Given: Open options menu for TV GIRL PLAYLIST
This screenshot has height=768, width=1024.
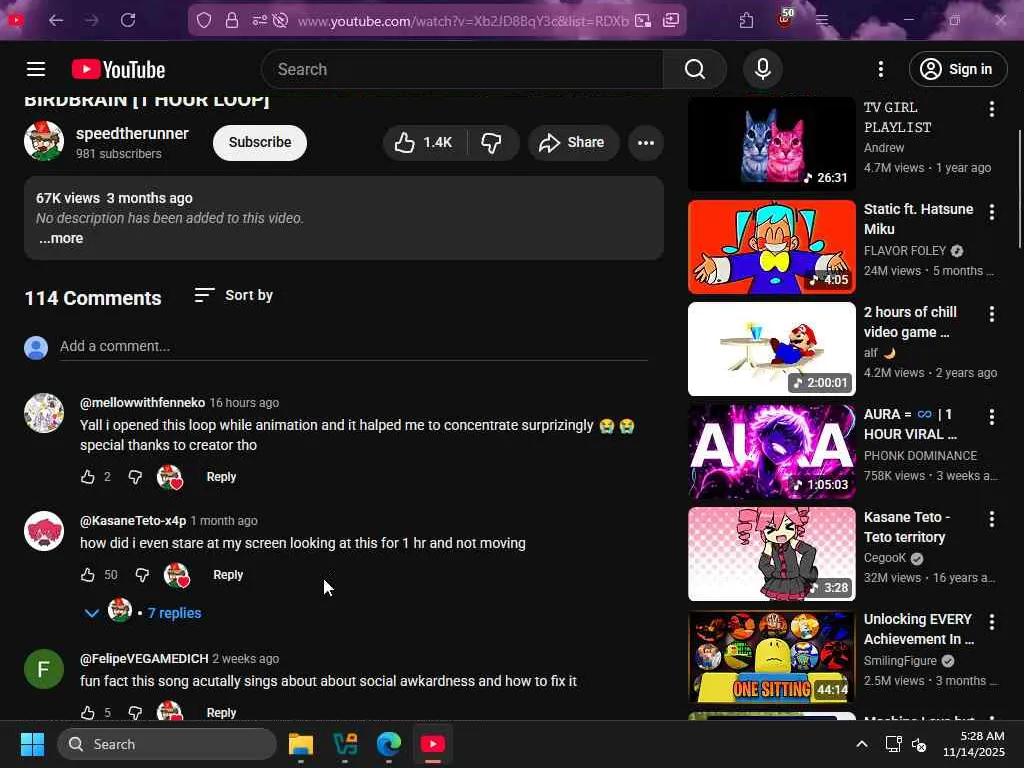Looking at the screenshot, I should [x=991, y=109].
